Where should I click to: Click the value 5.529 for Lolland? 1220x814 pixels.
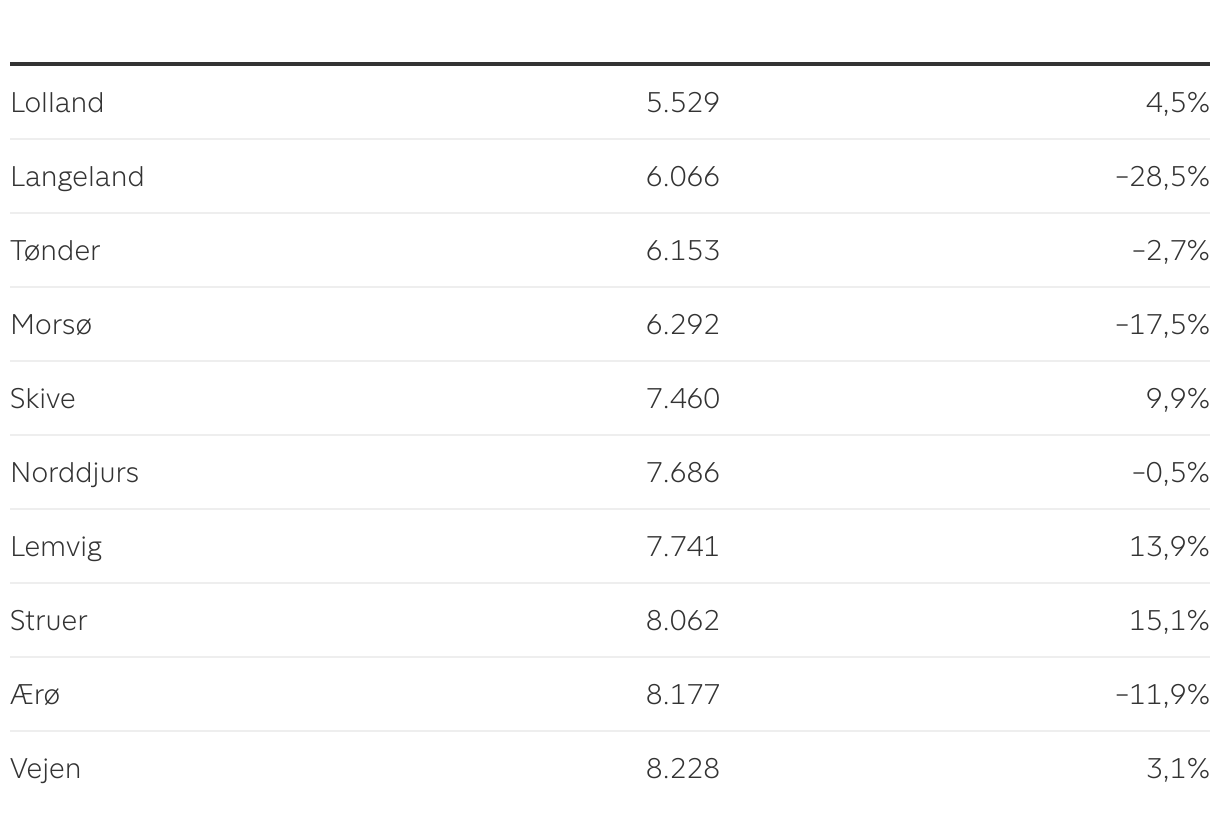click(683, 102)
